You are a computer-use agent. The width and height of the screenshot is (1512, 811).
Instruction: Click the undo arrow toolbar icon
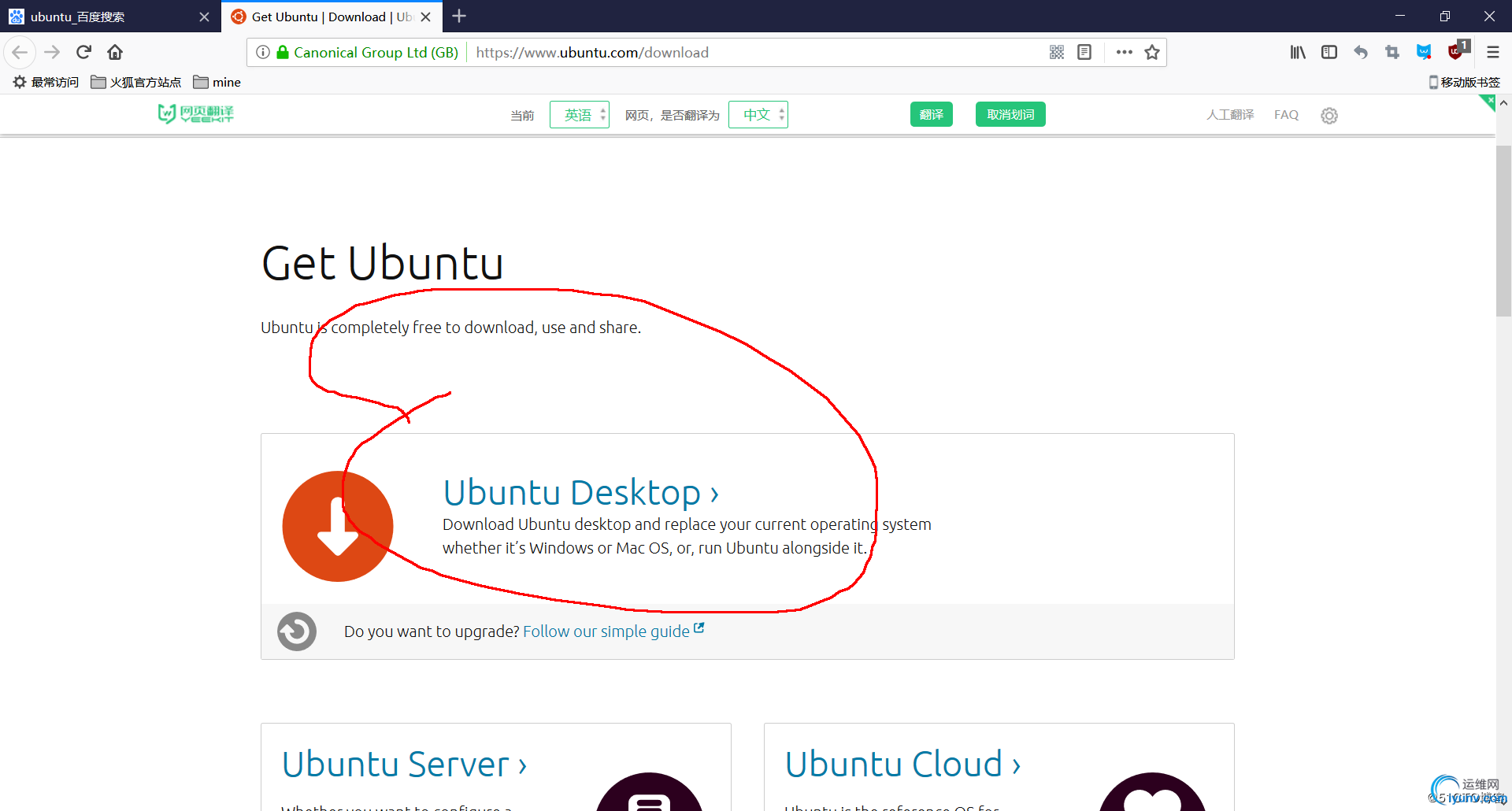click(1361, 53)
